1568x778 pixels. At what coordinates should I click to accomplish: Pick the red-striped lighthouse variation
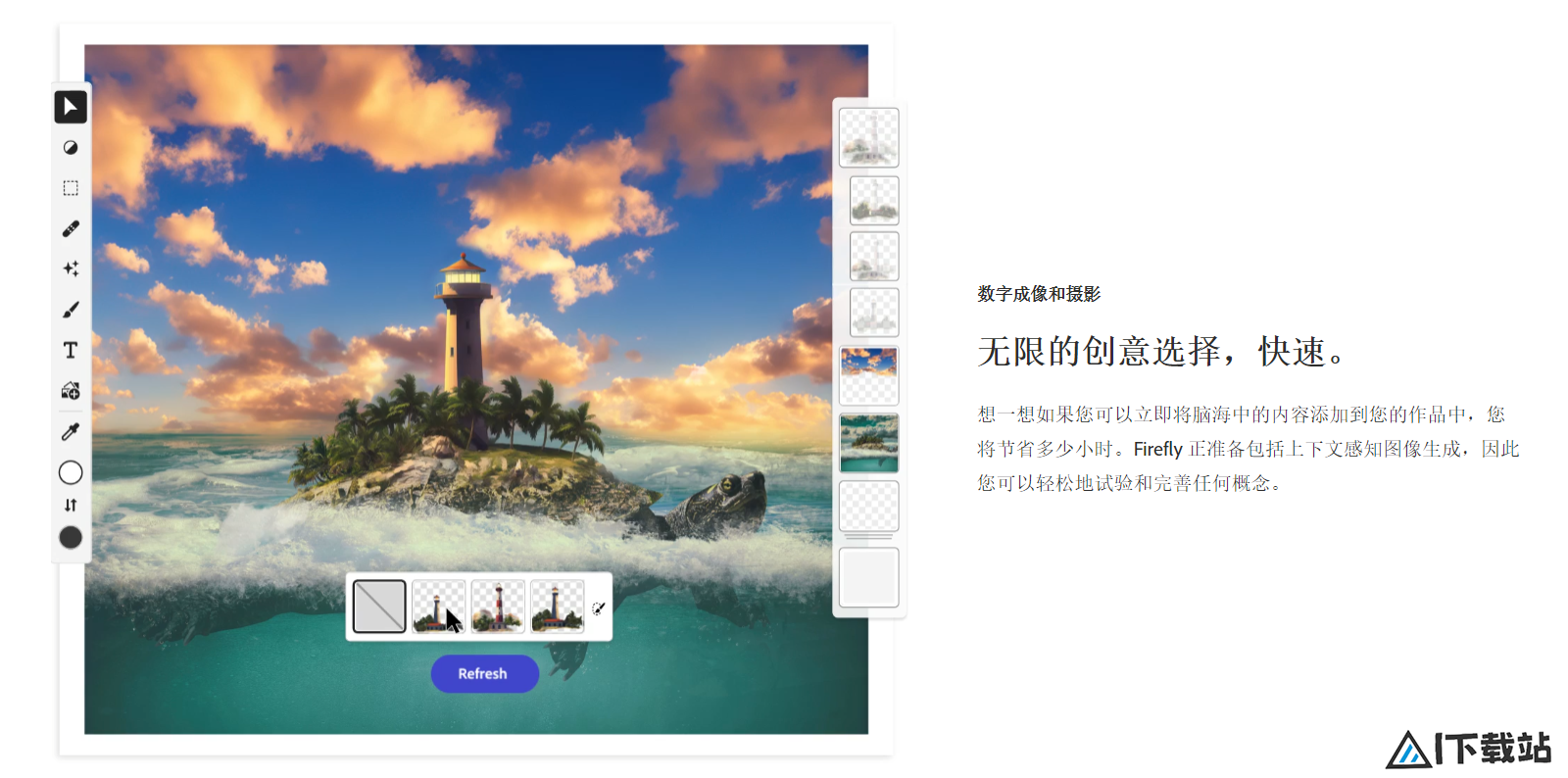(x=498, y=607)
